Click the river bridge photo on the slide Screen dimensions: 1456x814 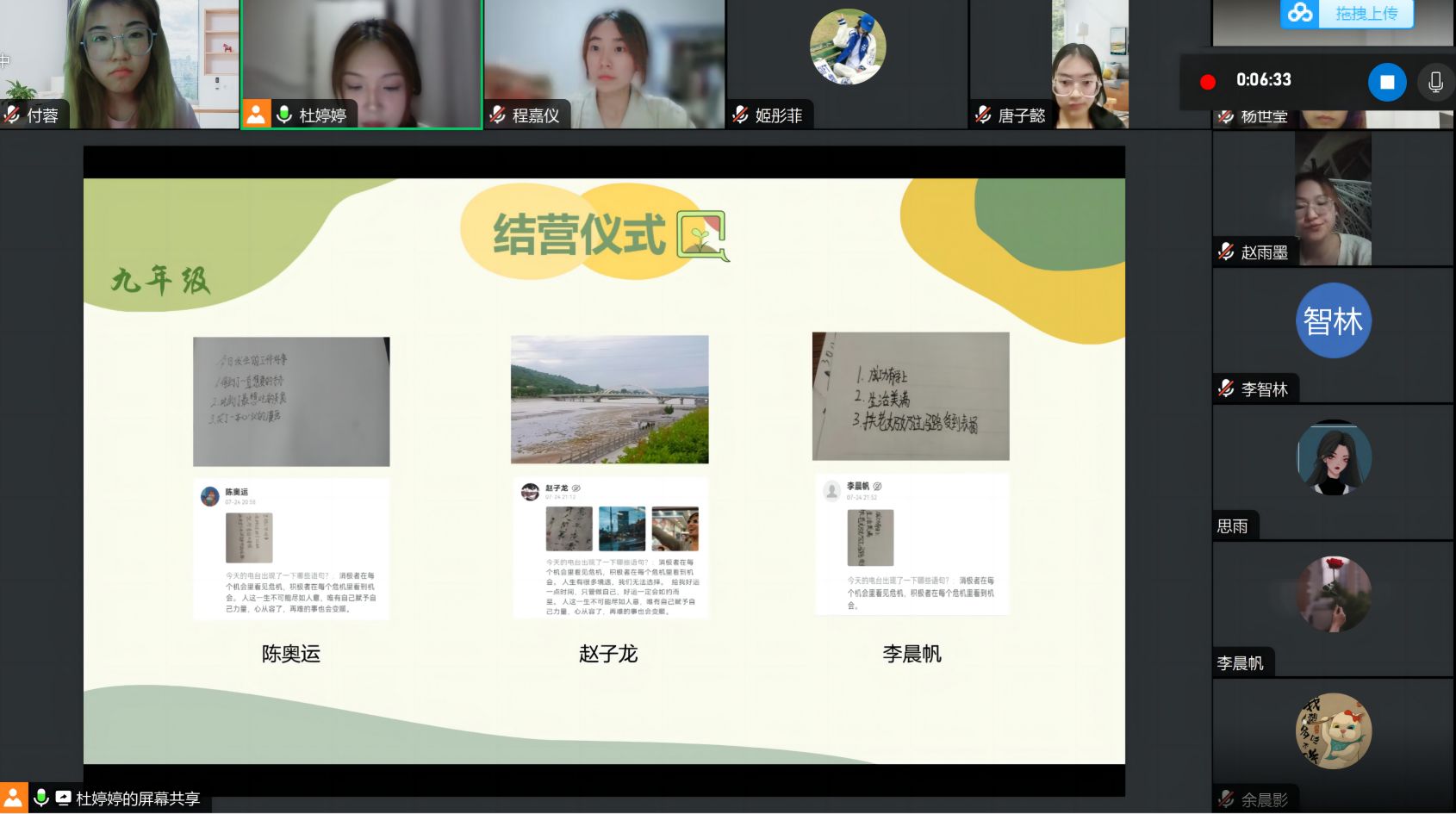coord(609,400)
